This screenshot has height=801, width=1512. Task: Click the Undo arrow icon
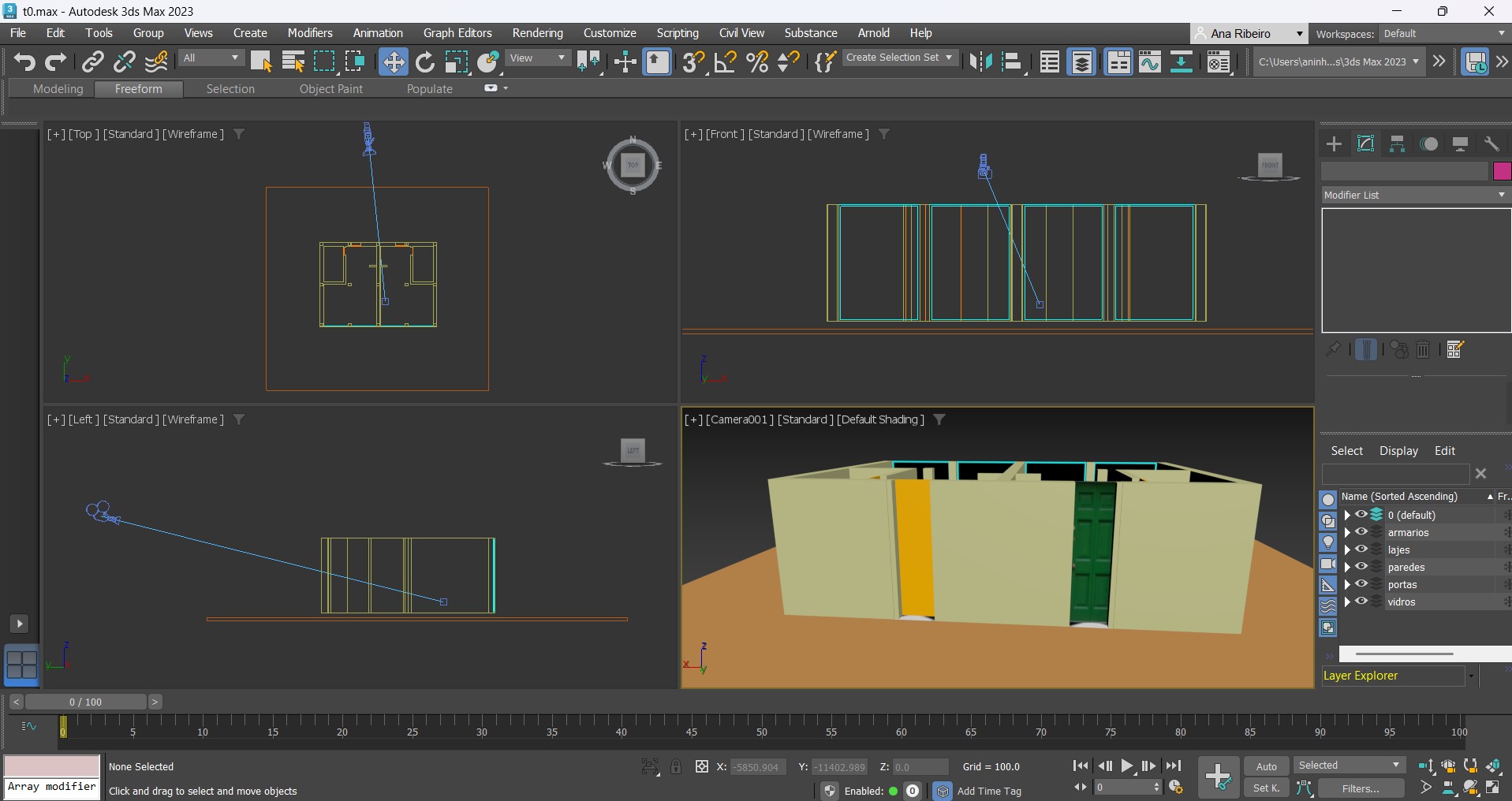[x=24, y=61]
